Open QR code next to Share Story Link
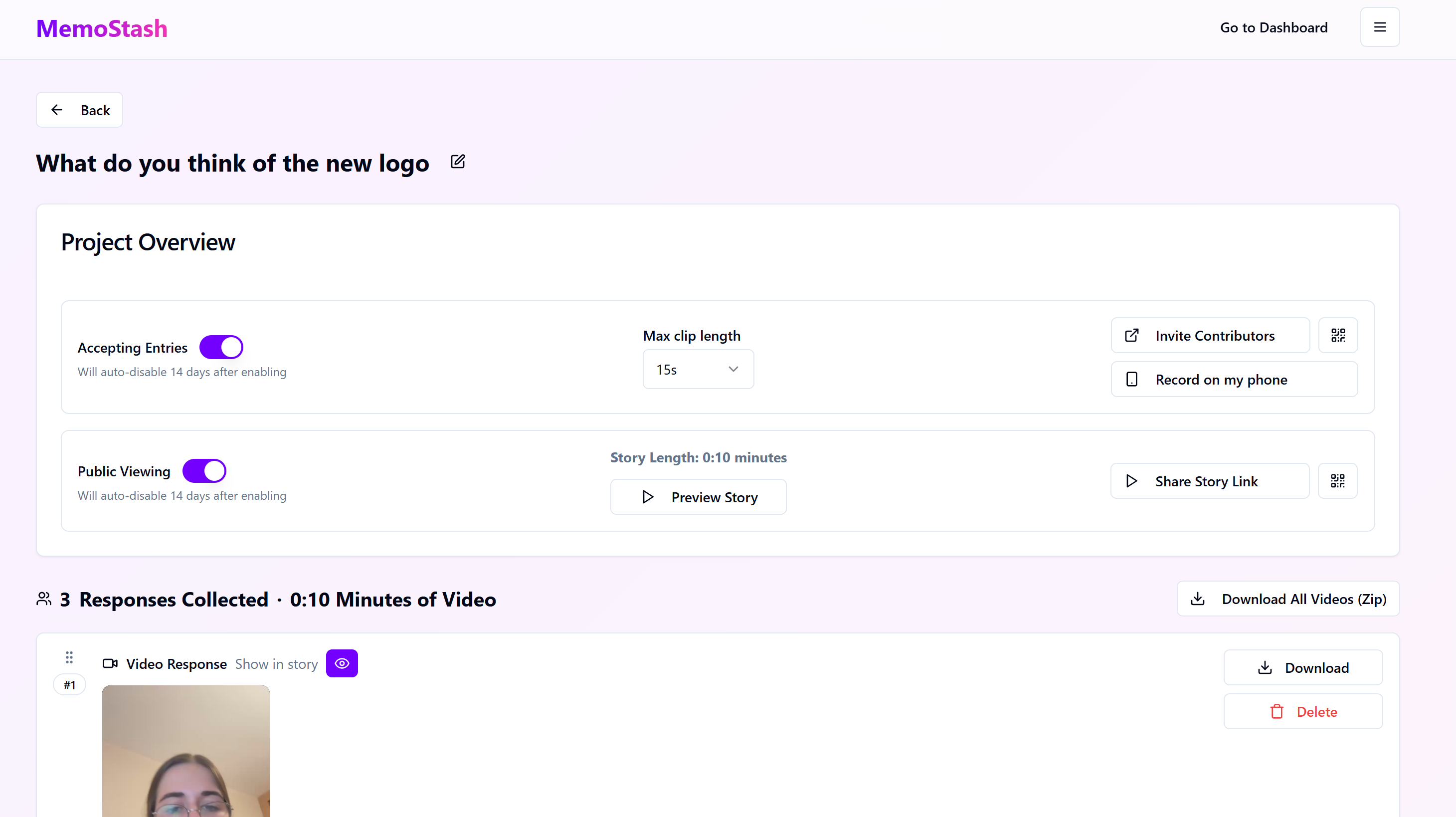The width and height of the screenshot is (1456, 817). tap(1337, 481)
